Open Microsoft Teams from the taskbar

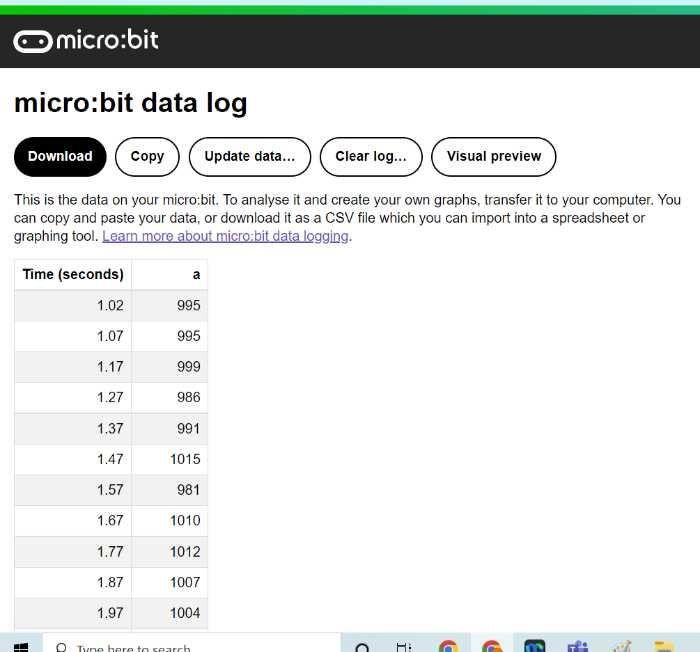(577, 646)
